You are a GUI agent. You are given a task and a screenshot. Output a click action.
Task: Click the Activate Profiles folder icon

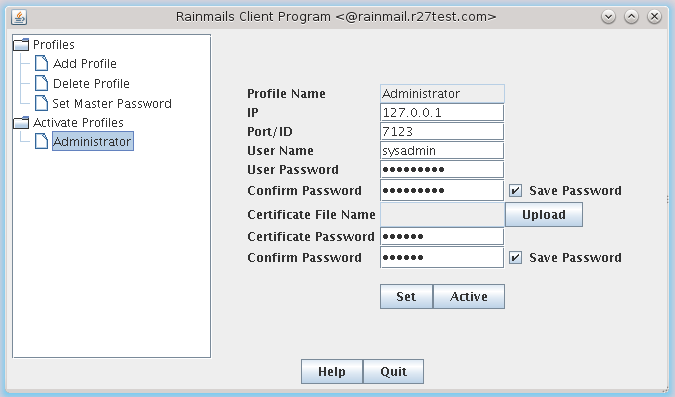pyautogui.click(x=21, y=123)
